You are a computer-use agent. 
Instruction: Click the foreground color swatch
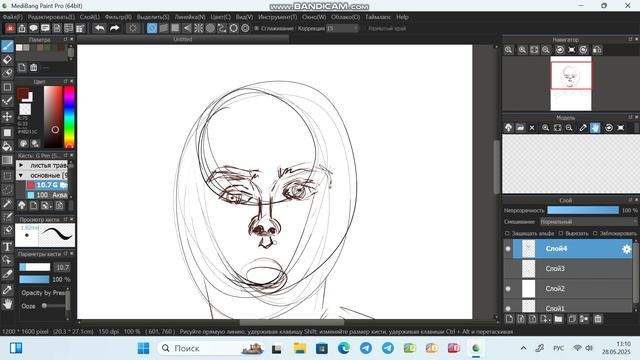click(x=23, y=93)
